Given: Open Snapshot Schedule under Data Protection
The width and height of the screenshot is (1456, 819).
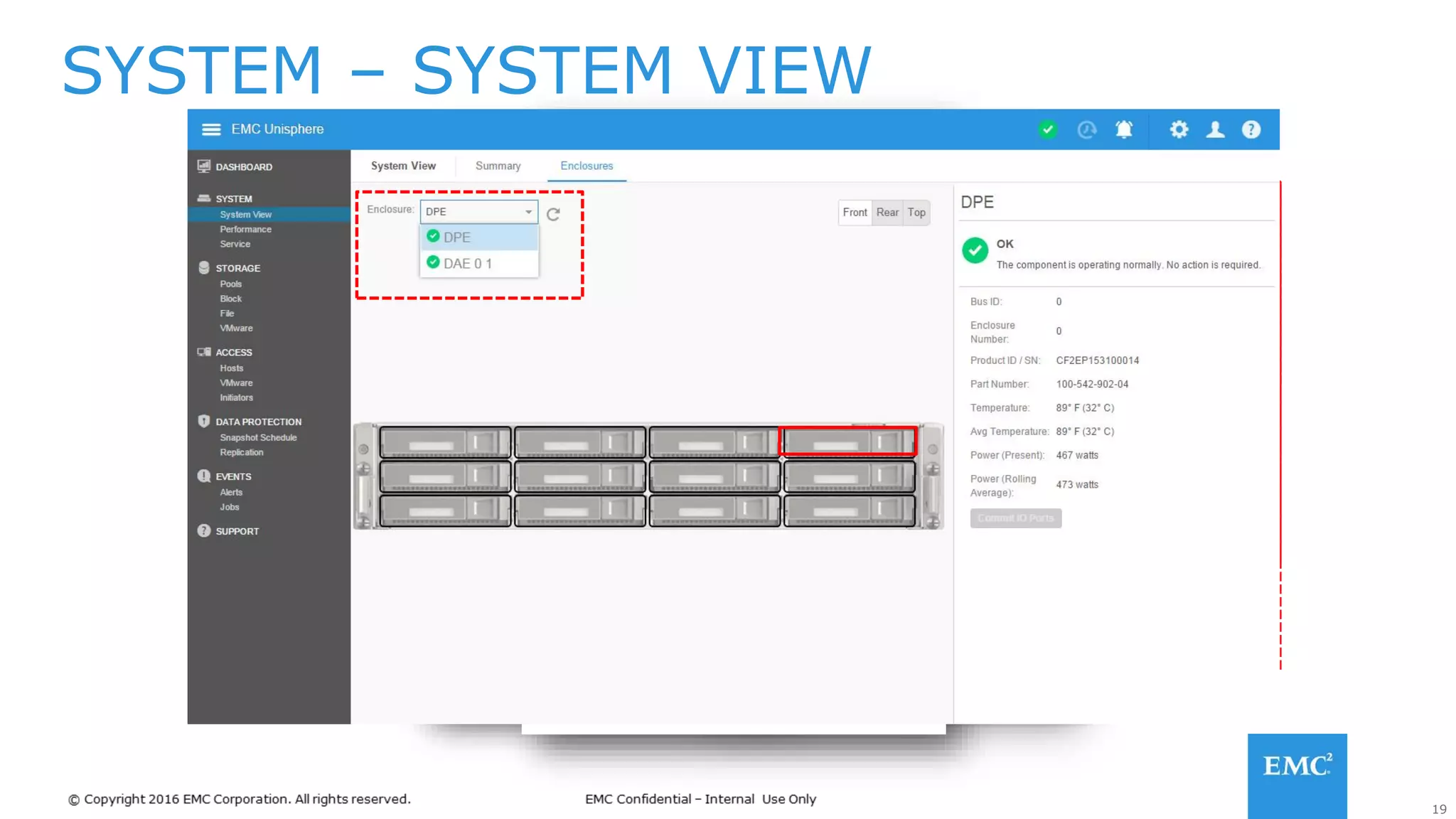Looking at the screenshot, I should click(259, 438).
